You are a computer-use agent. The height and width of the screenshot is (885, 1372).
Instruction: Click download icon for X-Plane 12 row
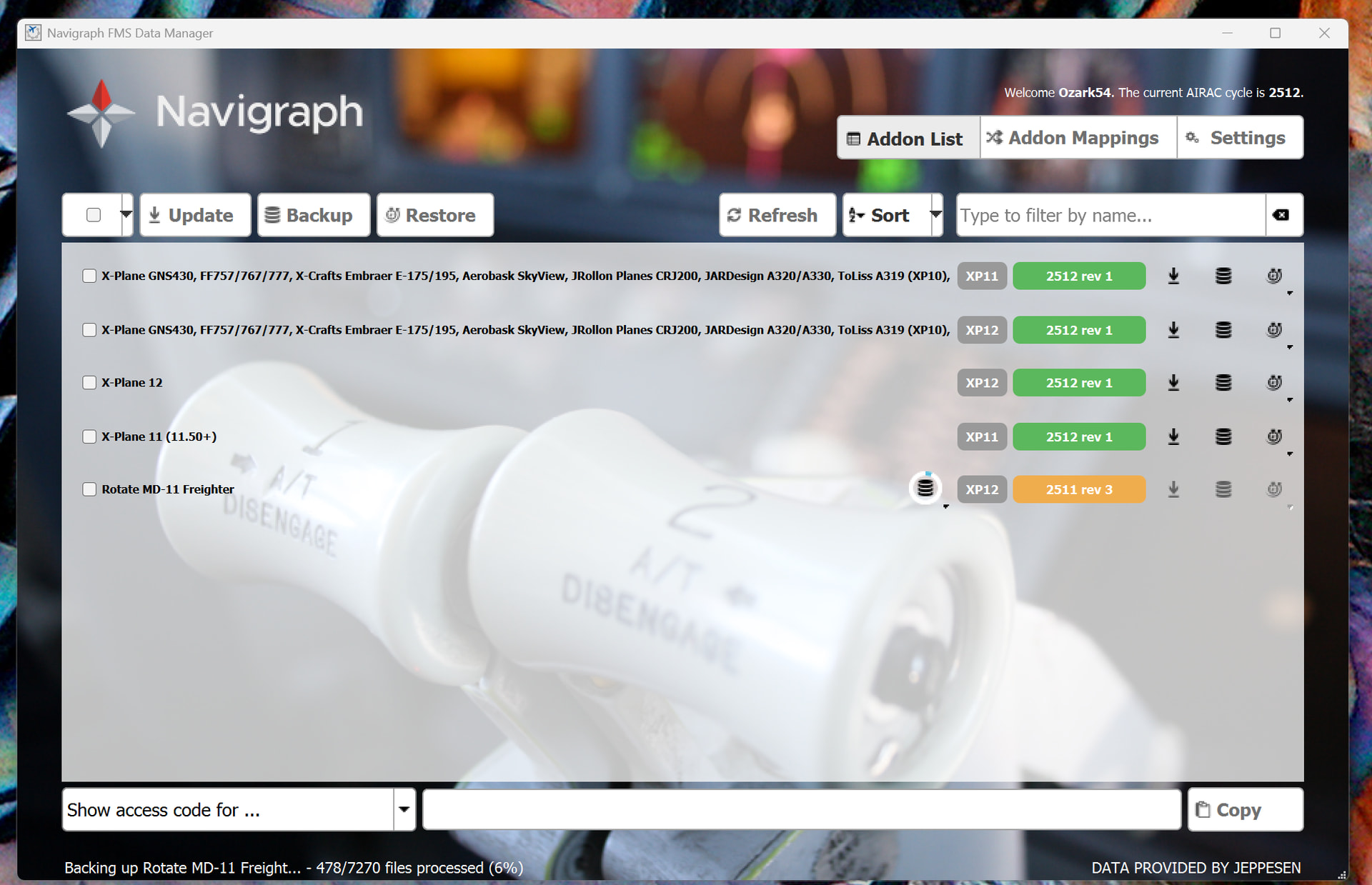pyautogui.click(x=1173, y=383)
